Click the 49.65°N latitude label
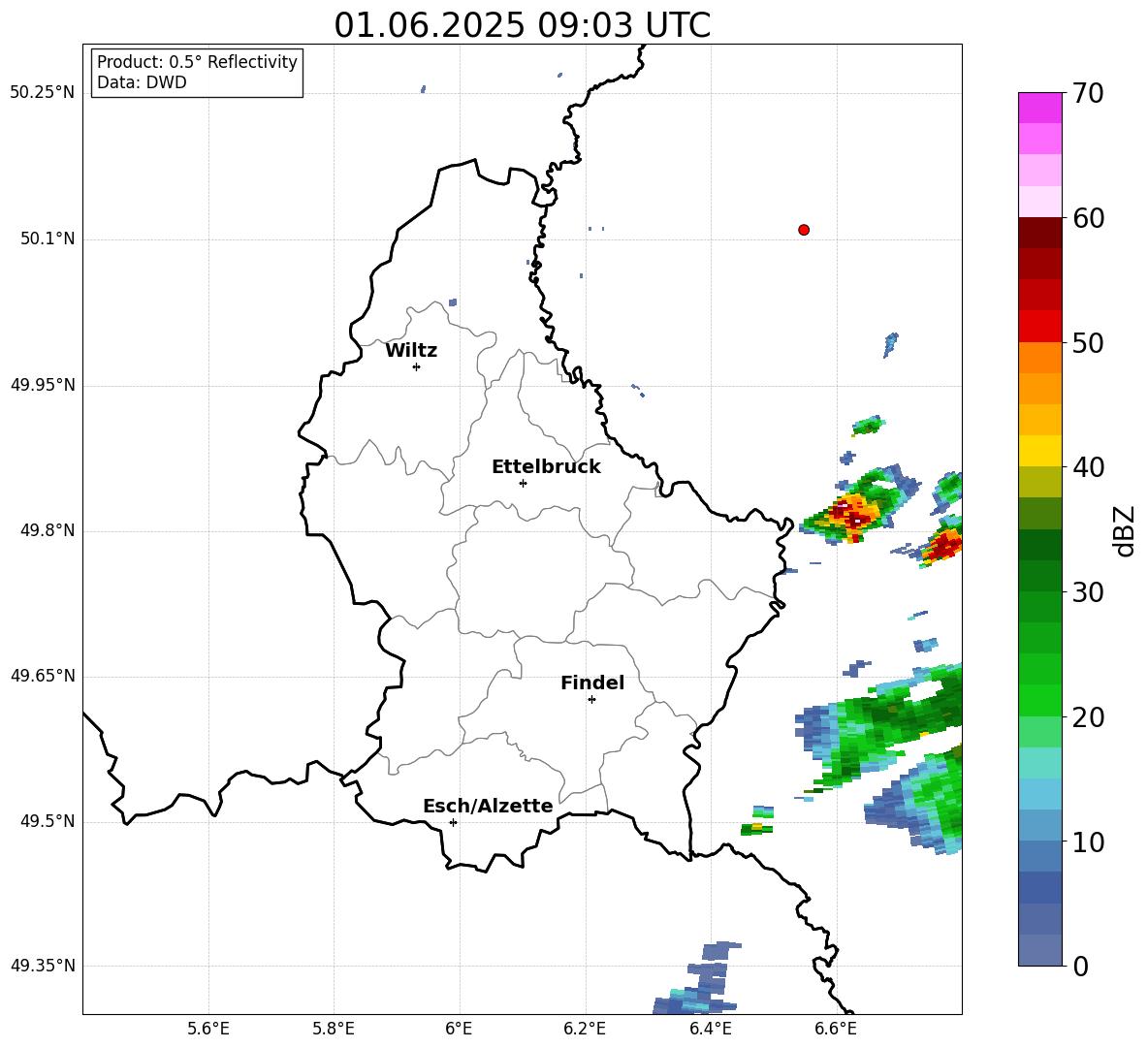The width and height of the screenshot is (1148, 1048). click(x=43, y=676)
